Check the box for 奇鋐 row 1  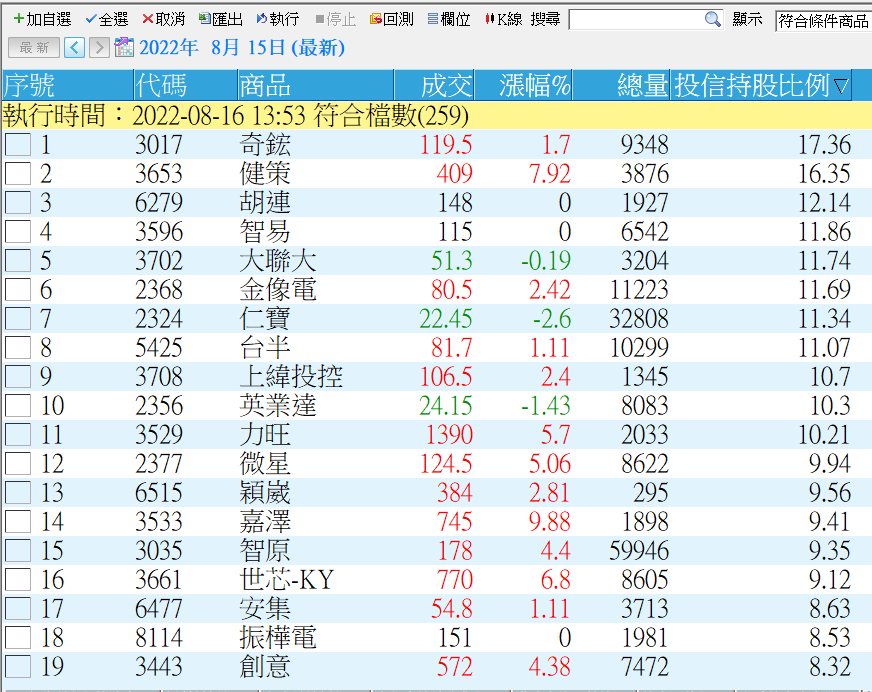coord(18,145)
